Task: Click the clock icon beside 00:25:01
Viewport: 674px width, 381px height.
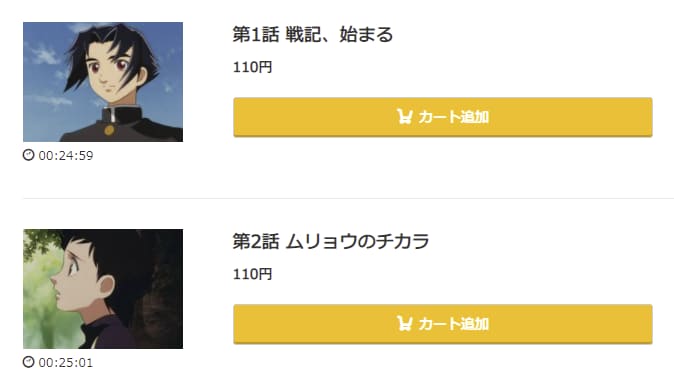Action: click(28, 362)
